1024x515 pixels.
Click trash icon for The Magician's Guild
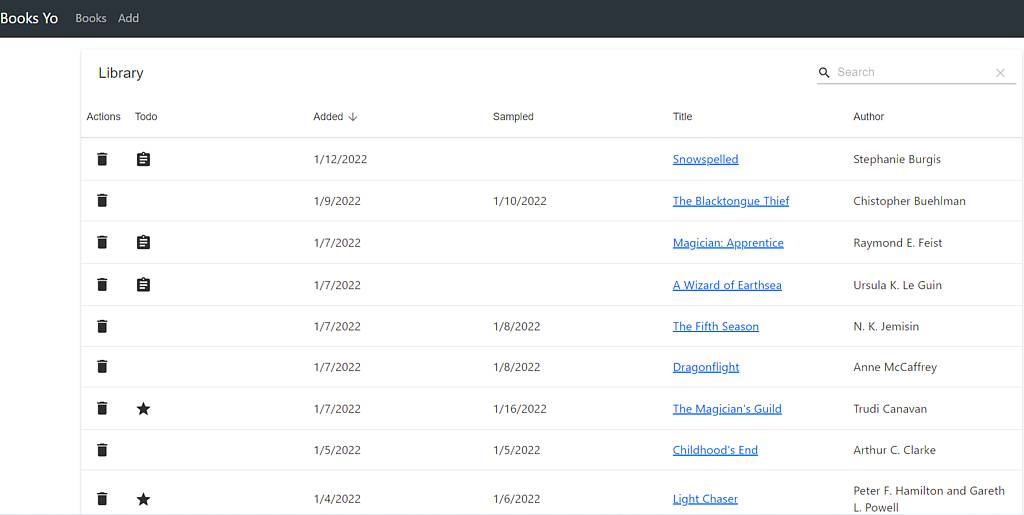pos(102,409)
